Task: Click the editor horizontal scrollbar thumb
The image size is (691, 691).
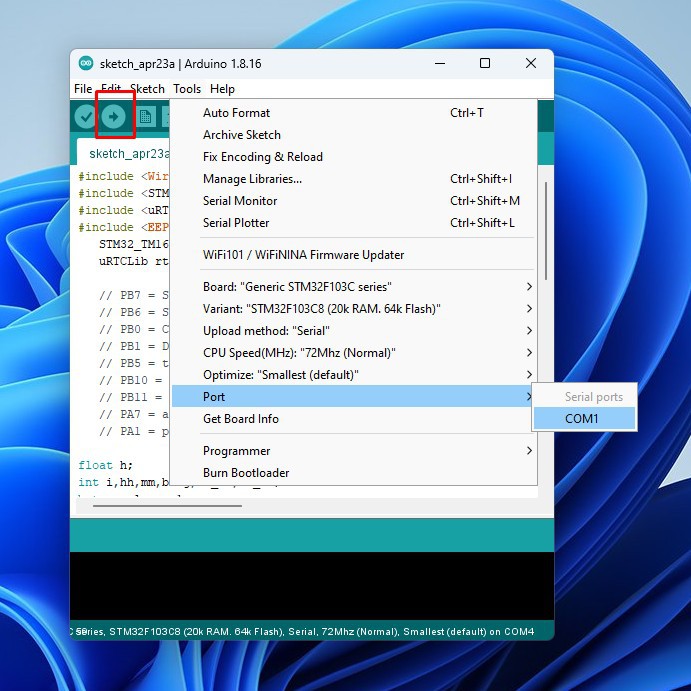Action: 166,505
